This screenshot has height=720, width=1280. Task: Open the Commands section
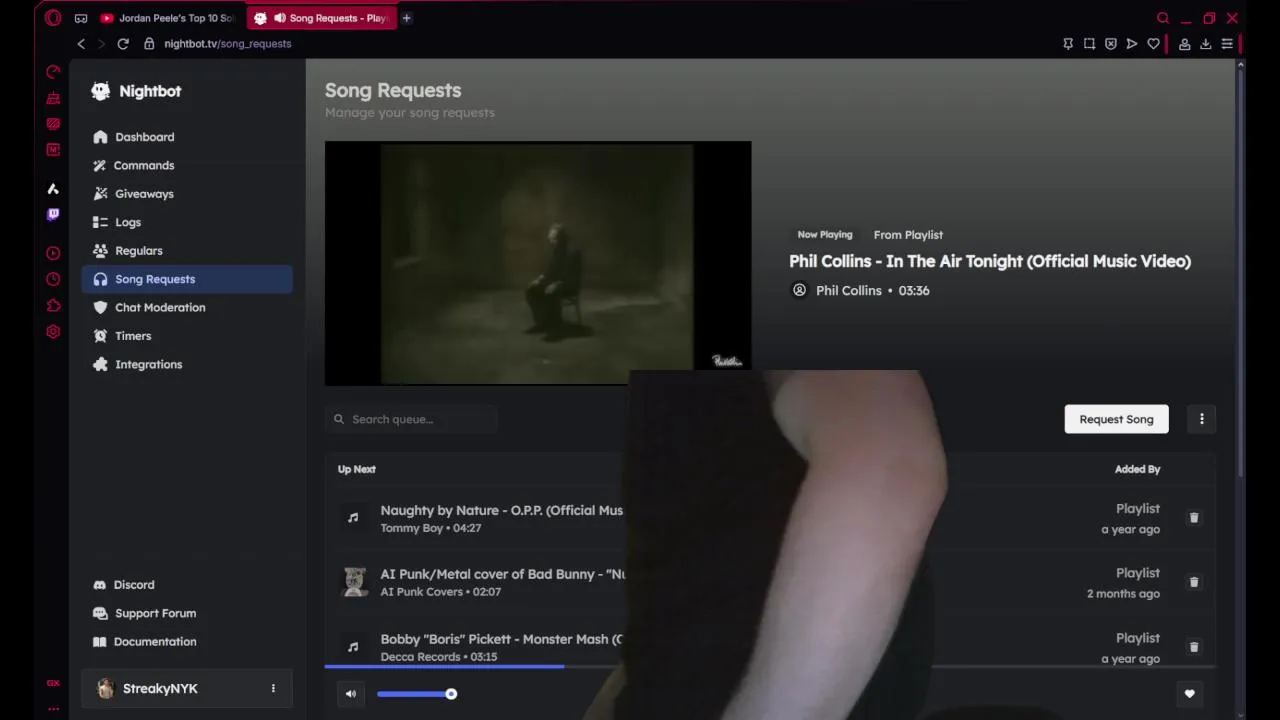click(x=187, y=165)
